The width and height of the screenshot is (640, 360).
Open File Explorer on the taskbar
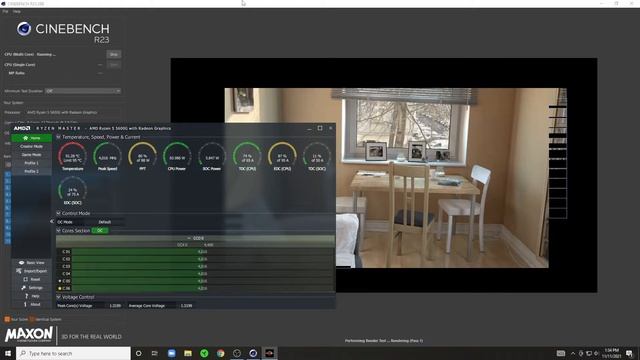pos(188,353)
